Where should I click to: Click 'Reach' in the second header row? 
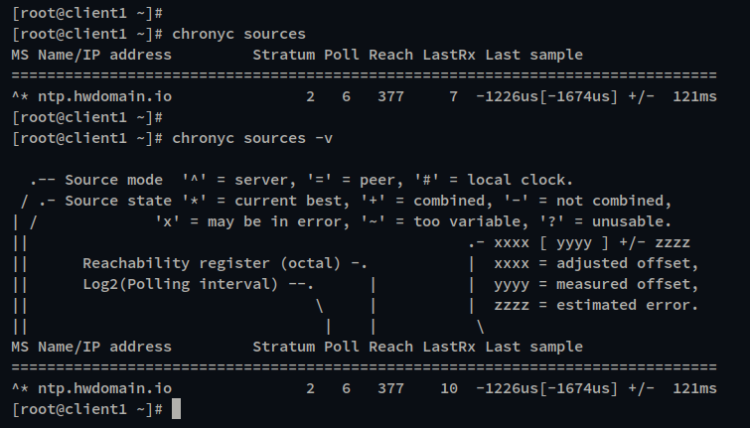point(391,347)
